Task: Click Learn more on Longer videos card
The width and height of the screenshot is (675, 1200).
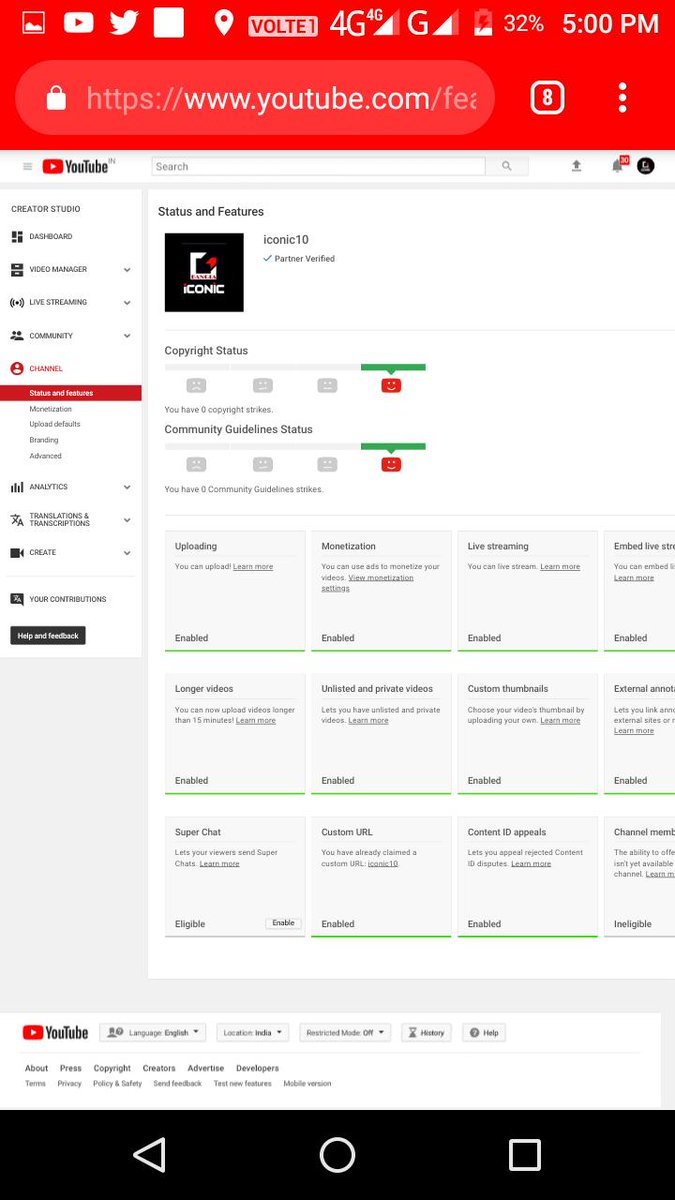Action: tap(256, 721)
